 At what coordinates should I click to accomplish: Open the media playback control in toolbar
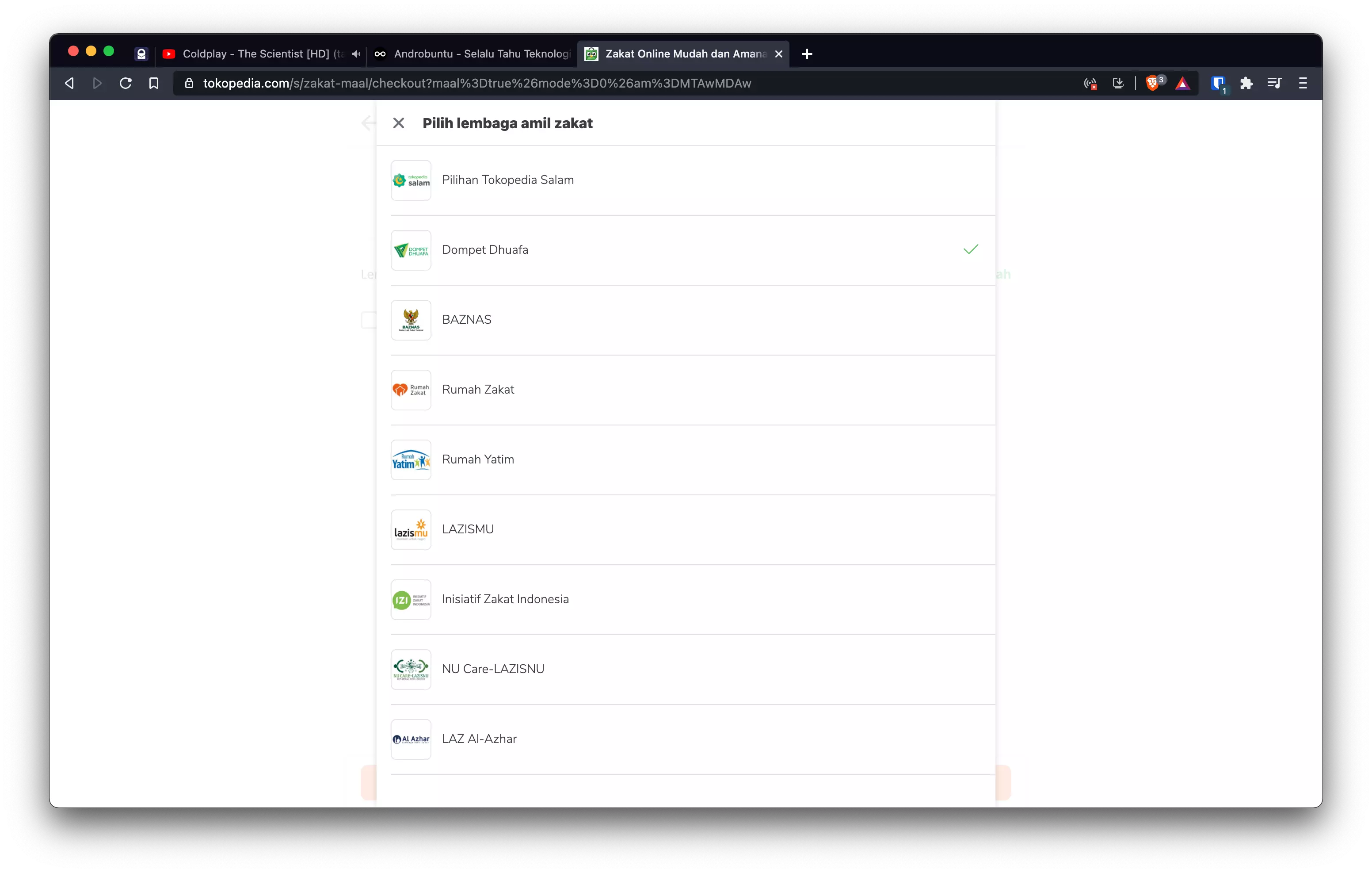tap(1274, 83)
